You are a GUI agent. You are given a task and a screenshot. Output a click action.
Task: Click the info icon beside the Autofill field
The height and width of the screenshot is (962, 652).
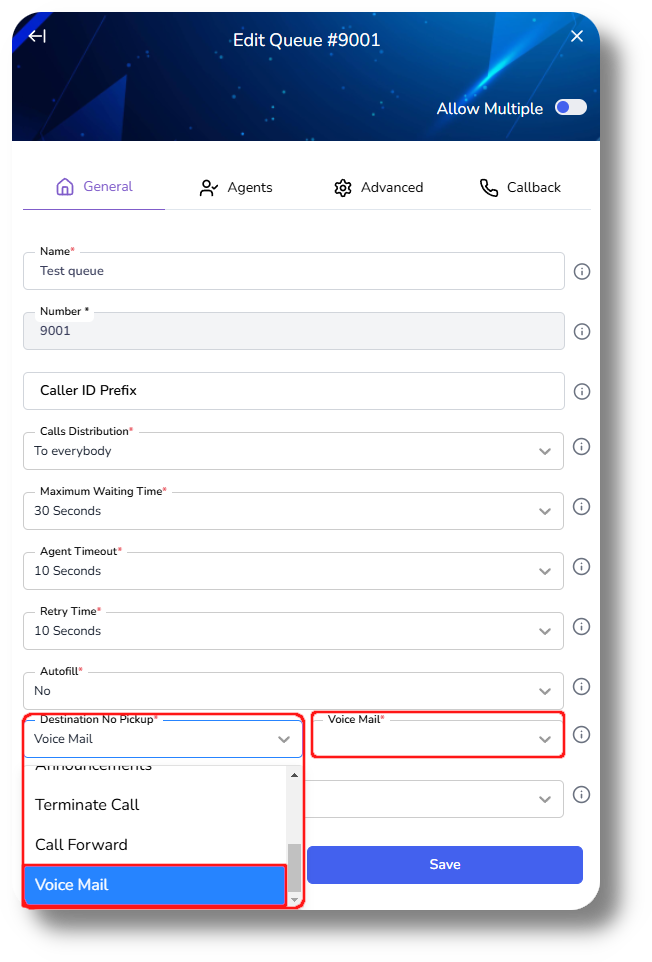(x=581, y=687)
